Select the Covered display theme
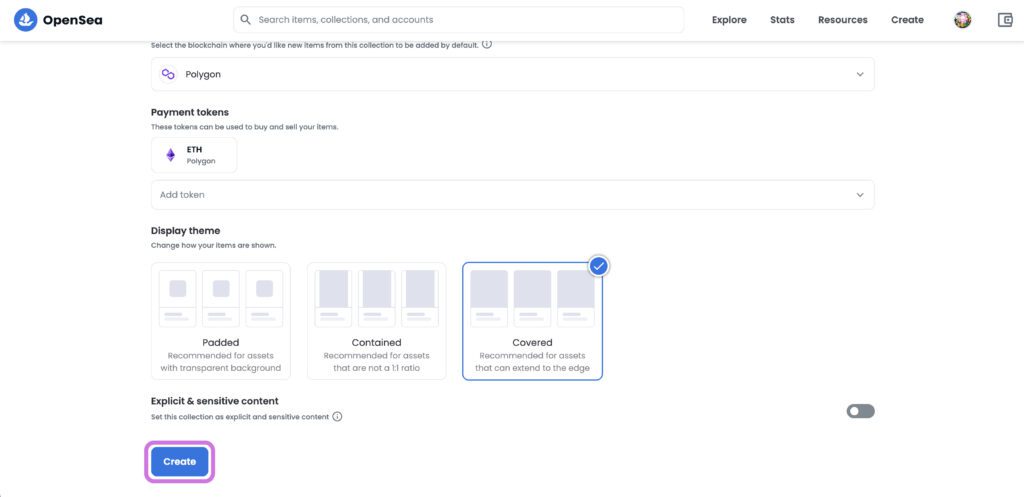This screenshot has width=1024, height=497. point(532,321)
